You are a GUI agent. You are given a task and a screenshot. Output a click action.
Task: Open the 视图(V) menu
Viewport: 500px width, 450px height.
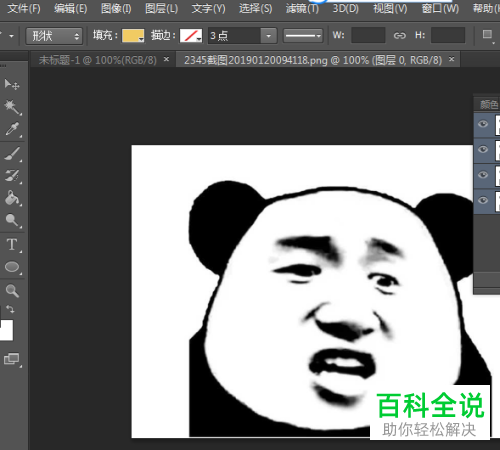click(390, 8)
